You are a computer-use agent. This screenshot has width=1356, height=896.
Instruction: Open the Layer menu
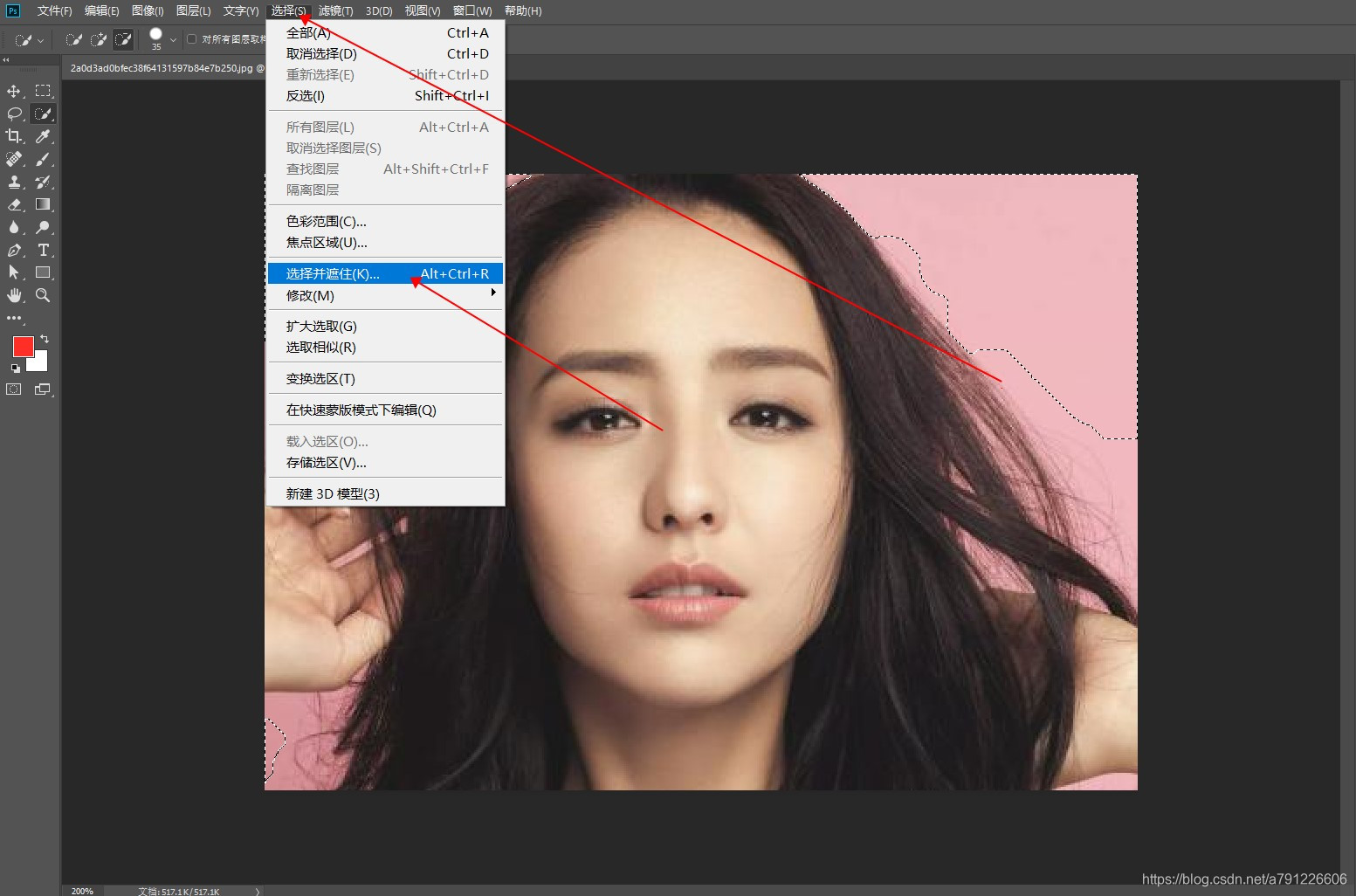click(193, 10)
